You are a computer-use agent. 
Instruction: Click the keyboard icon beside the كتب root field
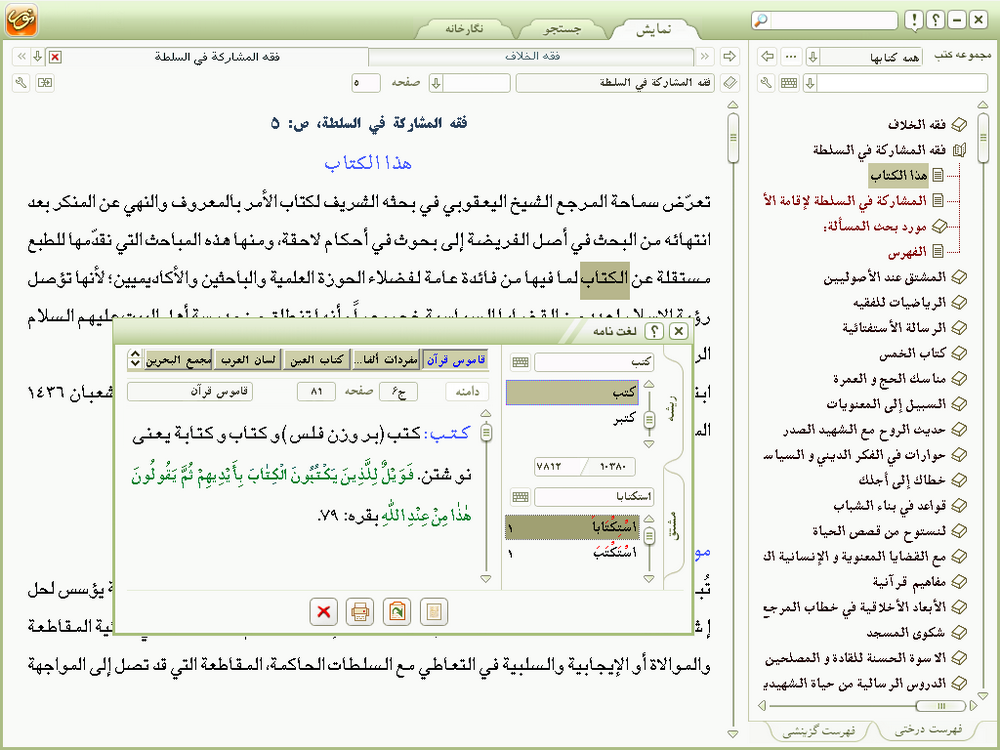(520, 362)
